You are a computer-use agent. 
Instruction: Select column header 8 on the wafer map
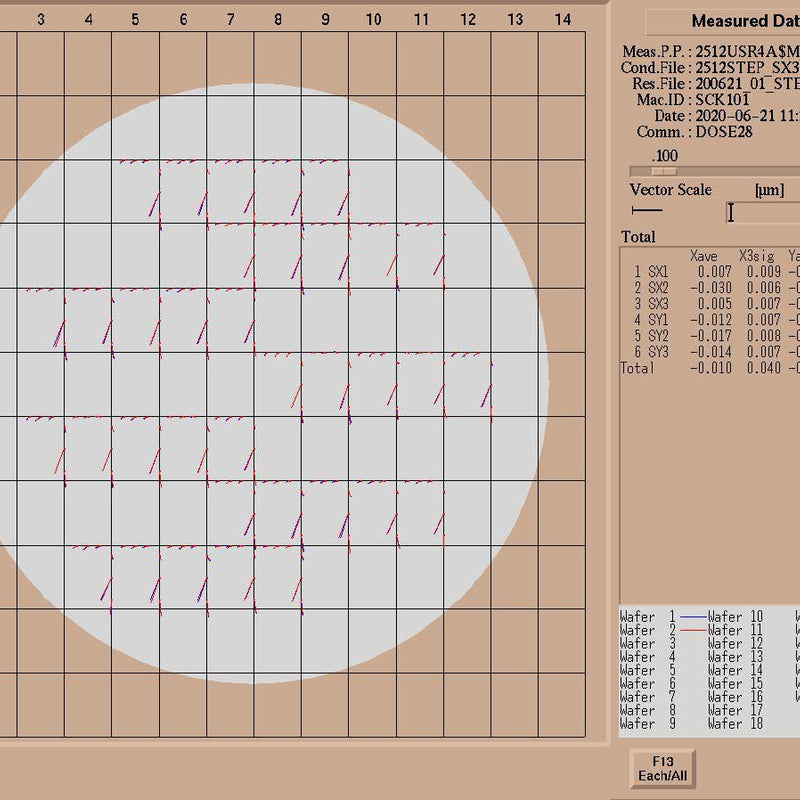278,19
